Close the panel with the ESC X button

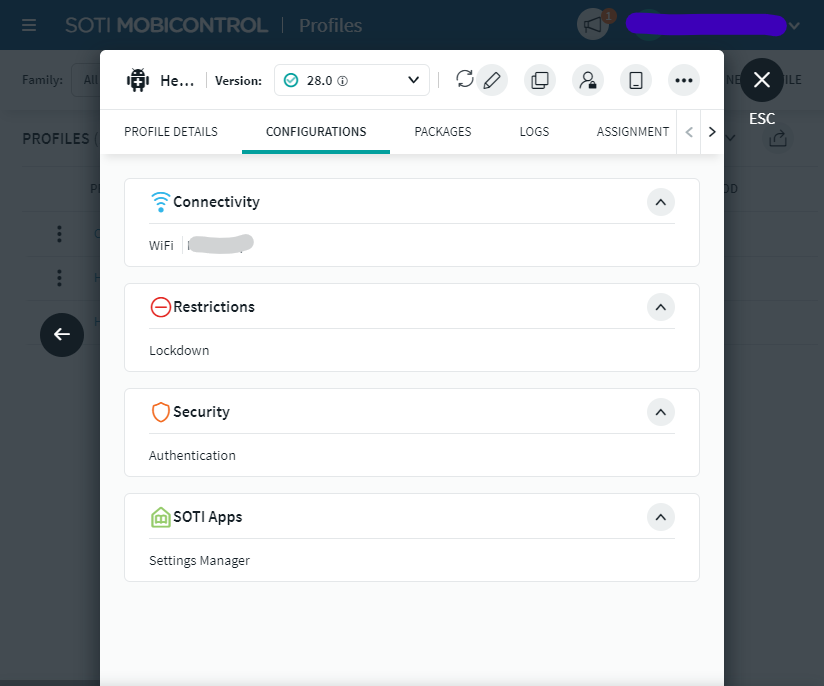click(x=762, y=80)
